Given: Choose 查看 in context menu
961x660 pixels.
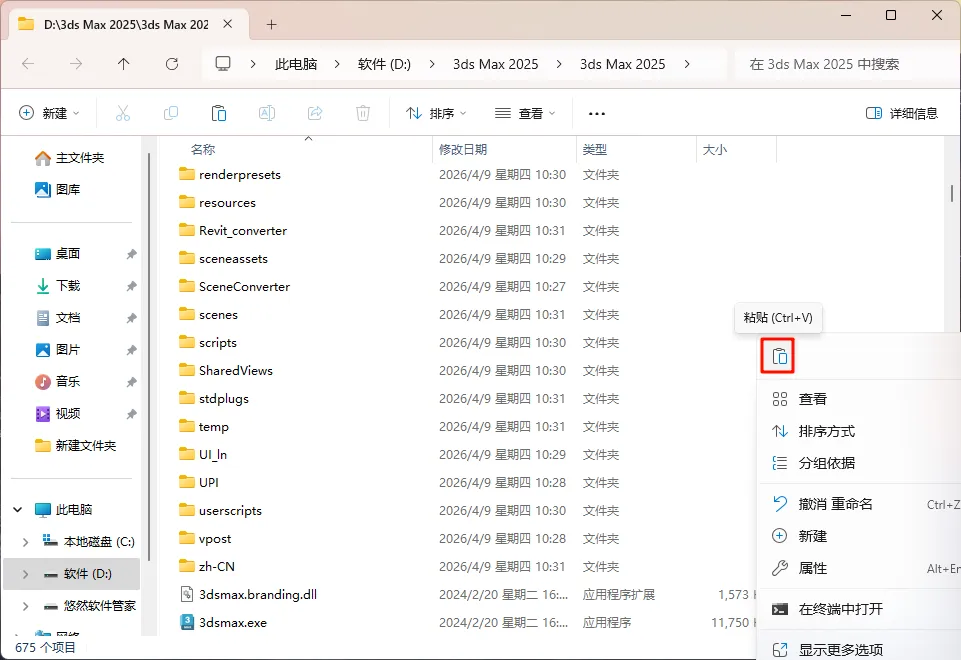Looking at the screenshot, I should point(859,399).
